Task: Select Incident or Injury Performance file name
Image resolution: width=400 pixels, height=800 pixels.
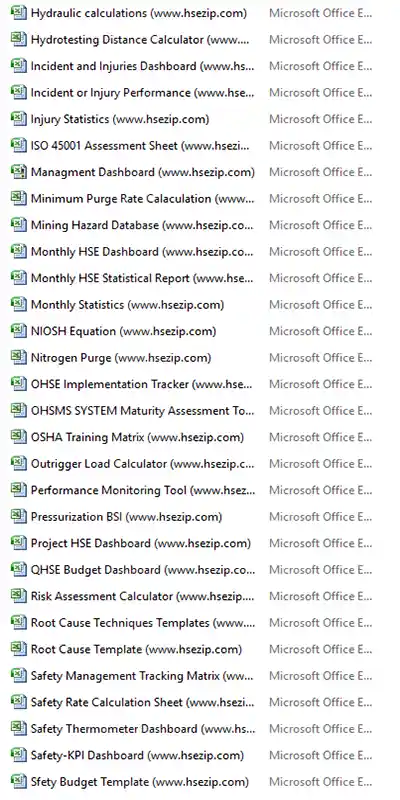Action: [x=142, y=93]
